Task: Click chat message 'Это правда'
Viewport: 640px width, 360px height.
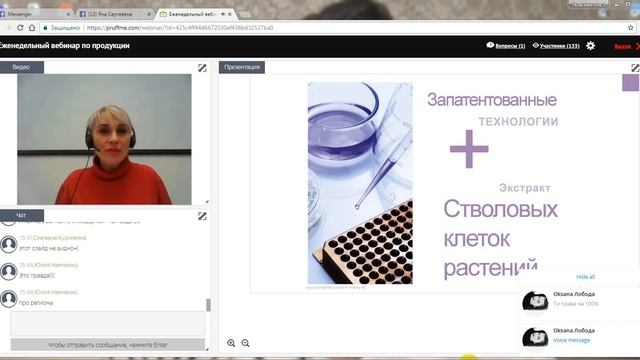Action: coord(37,276)
